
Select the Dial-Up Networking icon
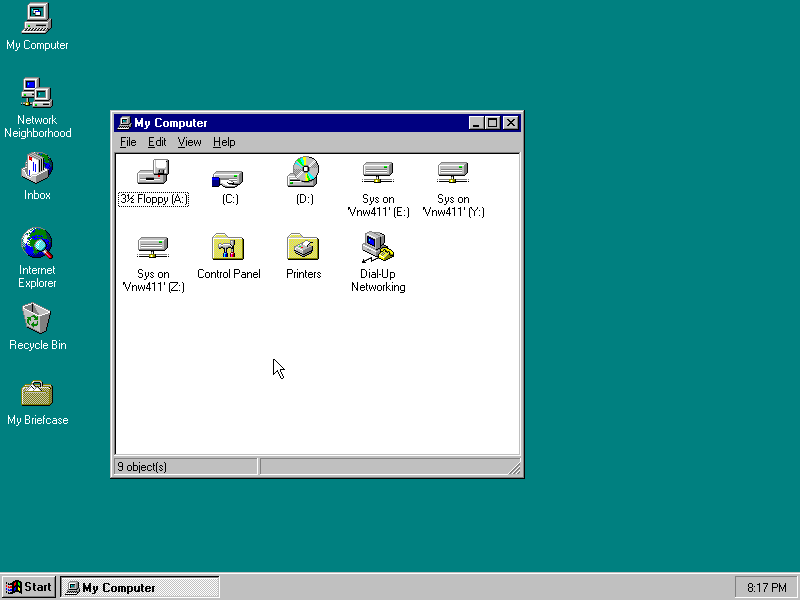(378, 247)
